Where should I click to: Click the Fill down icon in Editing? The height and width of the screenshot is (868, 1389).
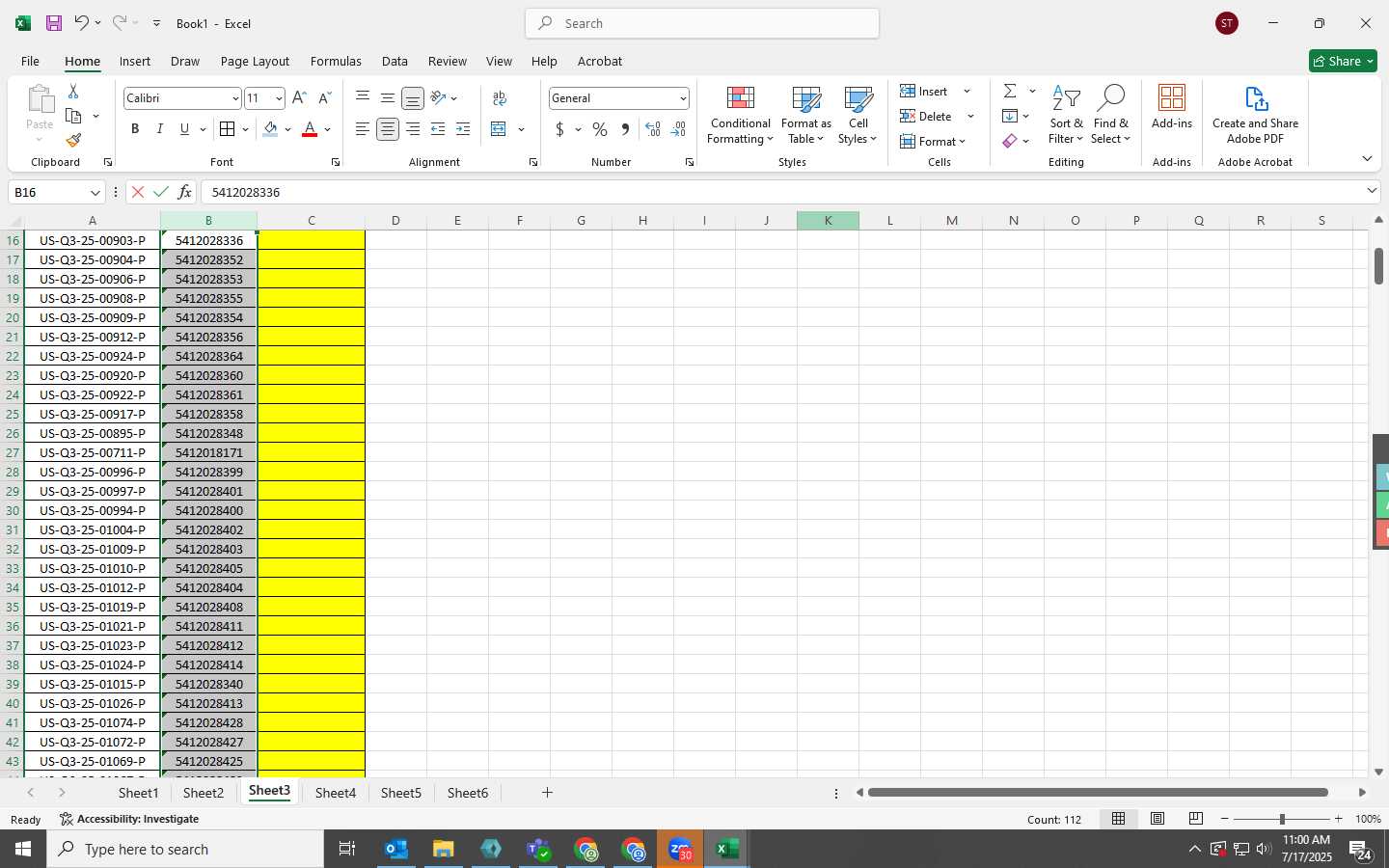click(1010, 116)
